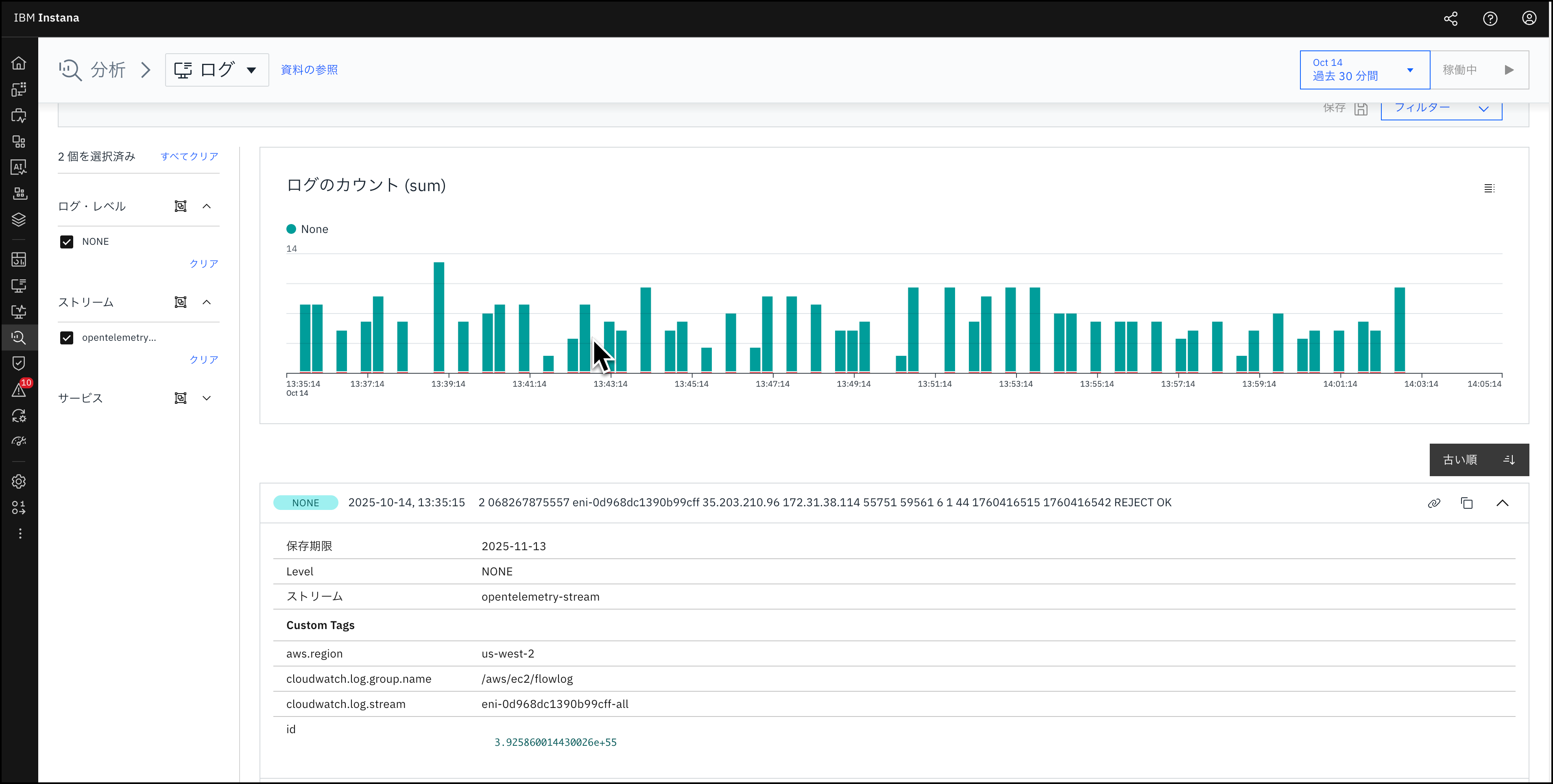Click the Home icon in the sidebar
Screen dimensions: 1553x784
(19, 63)
